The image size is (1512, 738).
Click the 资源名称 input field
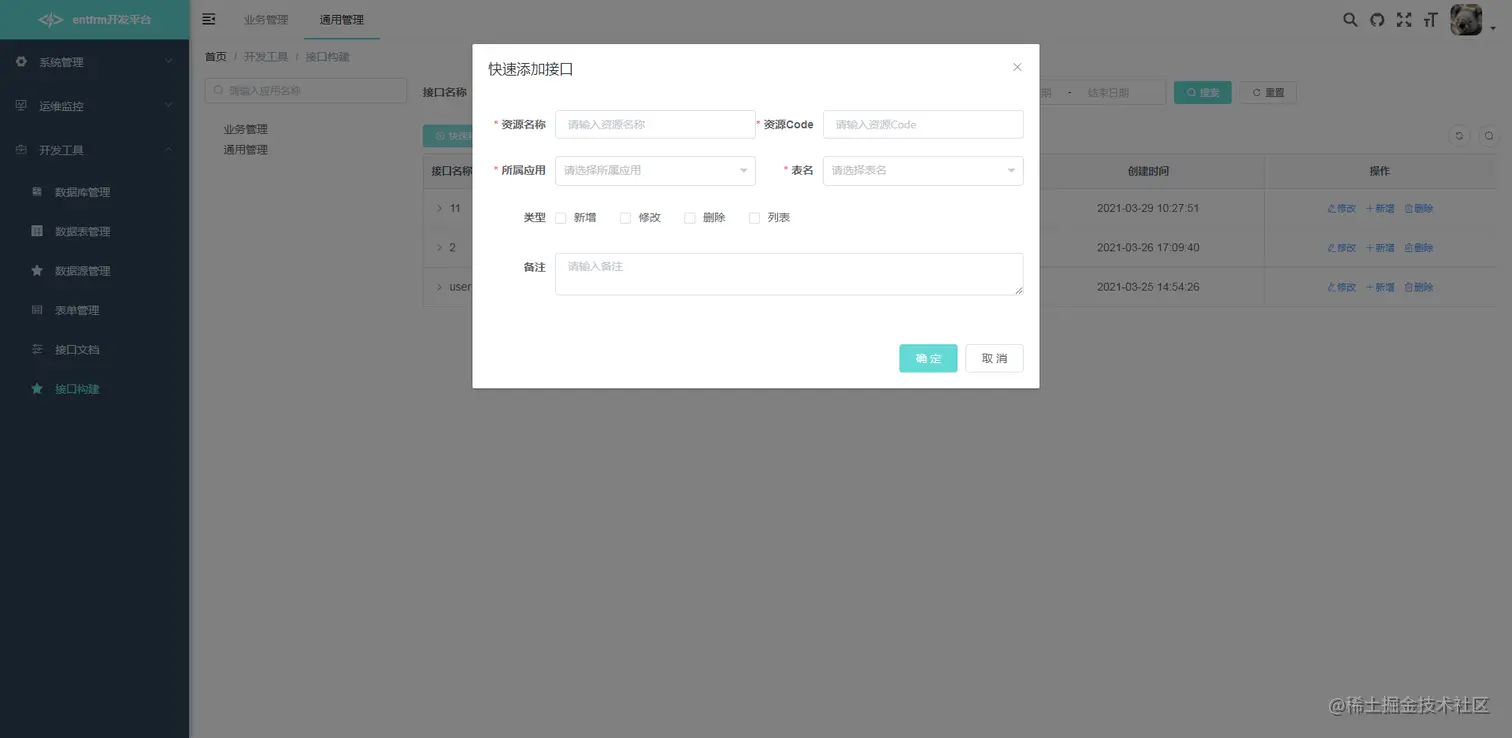point(655,124)
